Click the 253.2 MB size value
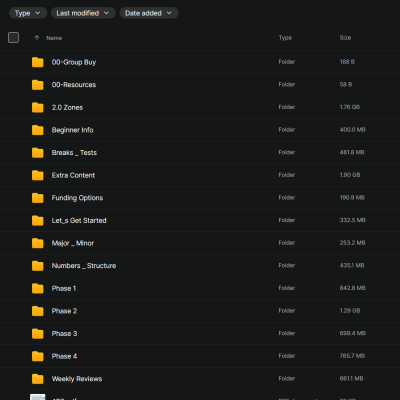Viewport: 400px width, 400px height. 352,243
